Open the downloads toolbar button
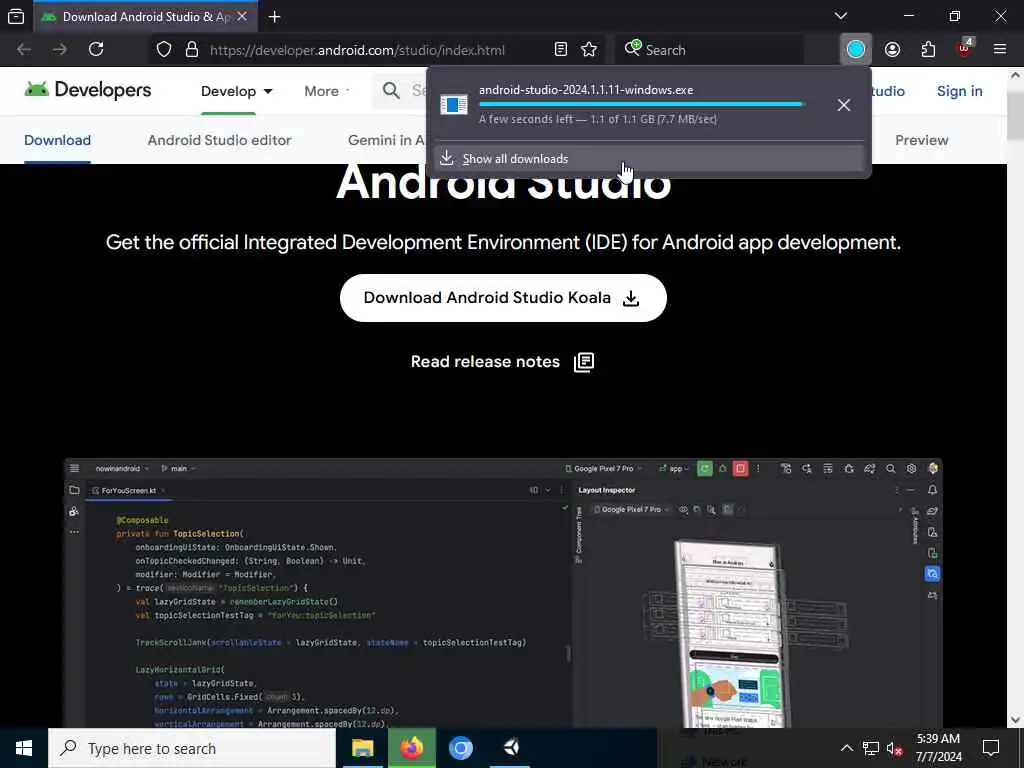This screenshot has height=768, width=1024. pos(856,50)
